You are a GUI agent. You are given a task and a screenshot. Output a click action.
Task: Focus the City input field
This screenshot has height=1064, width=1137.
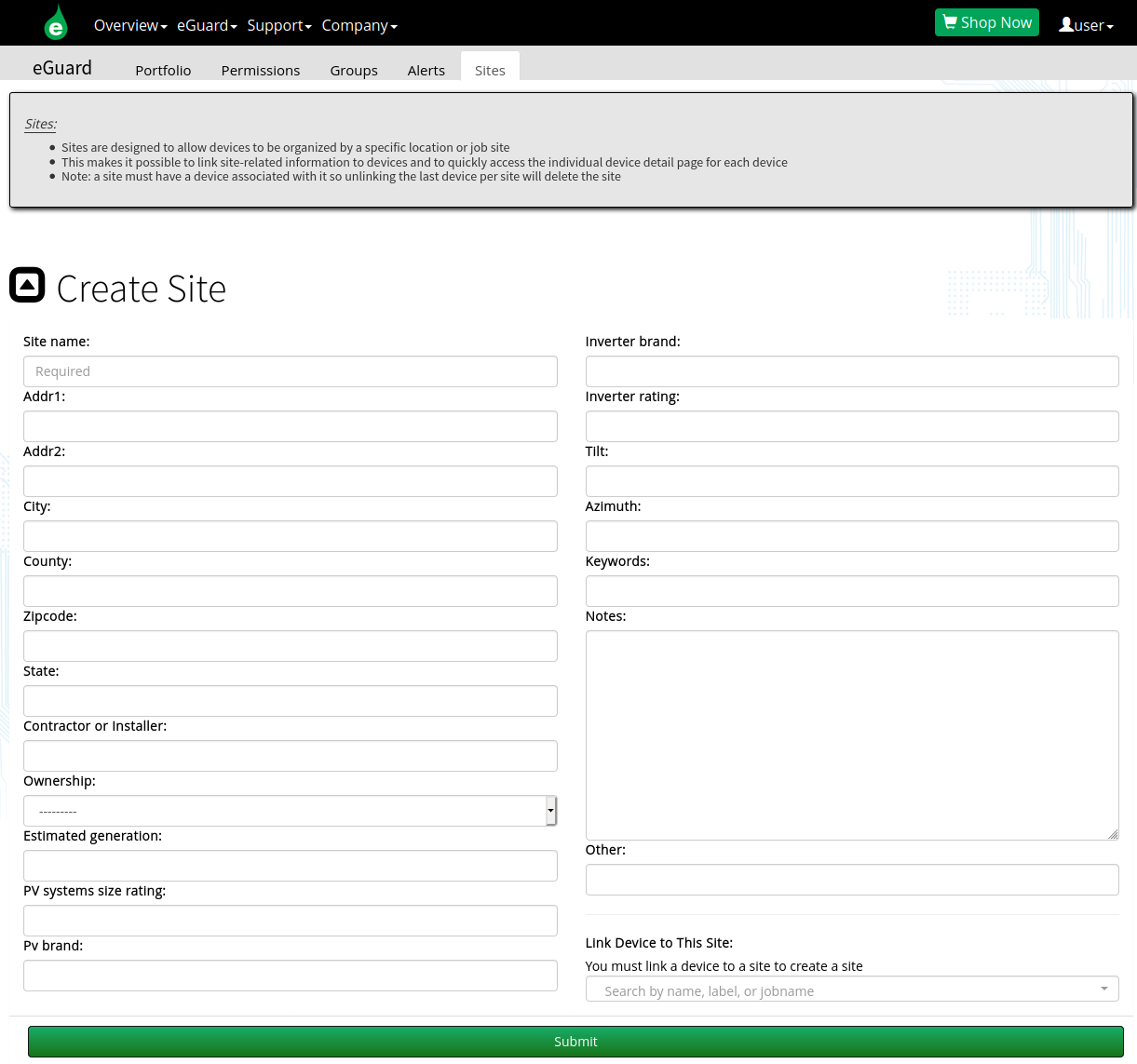(291, 536)
